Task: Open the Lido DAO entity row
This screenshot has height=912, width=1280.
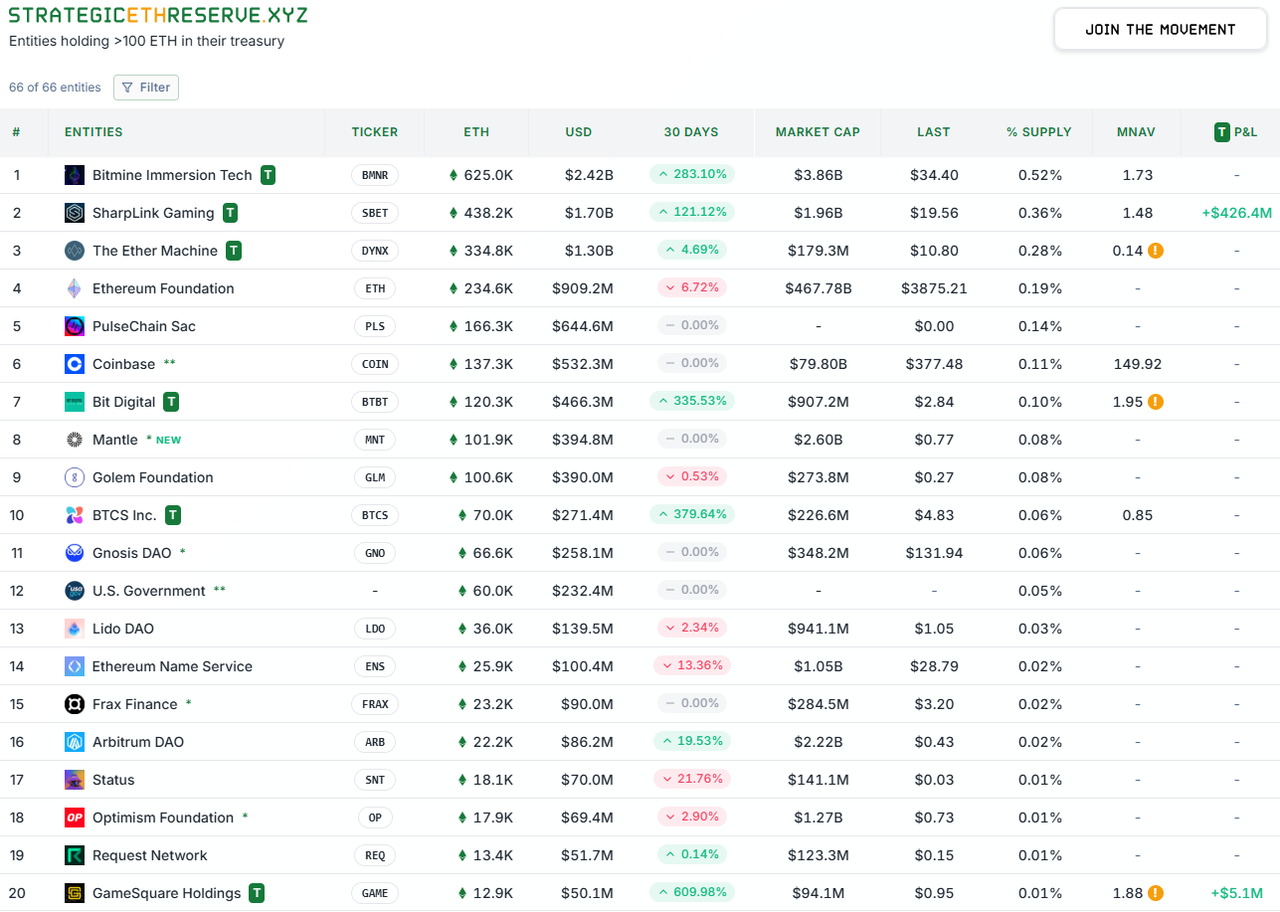Action: [123, 629]
